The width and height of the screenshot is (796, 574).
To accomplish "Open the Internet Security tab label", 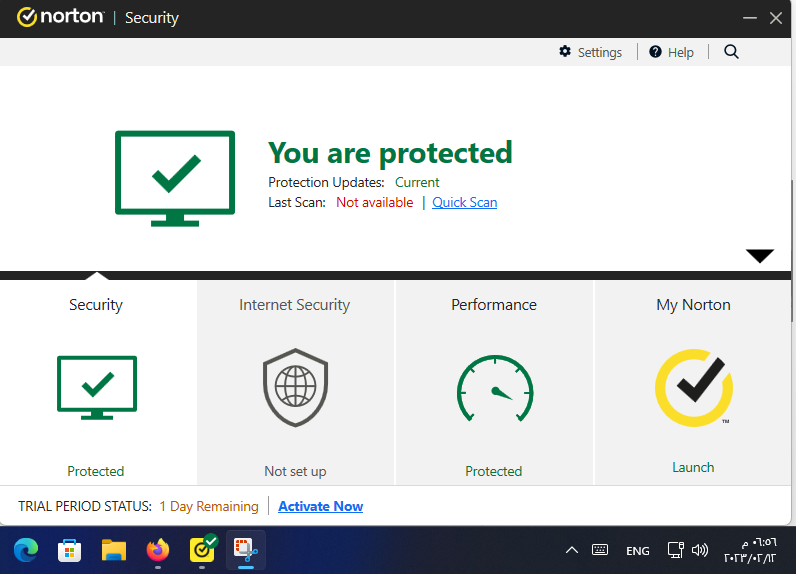I will (294, 305).
